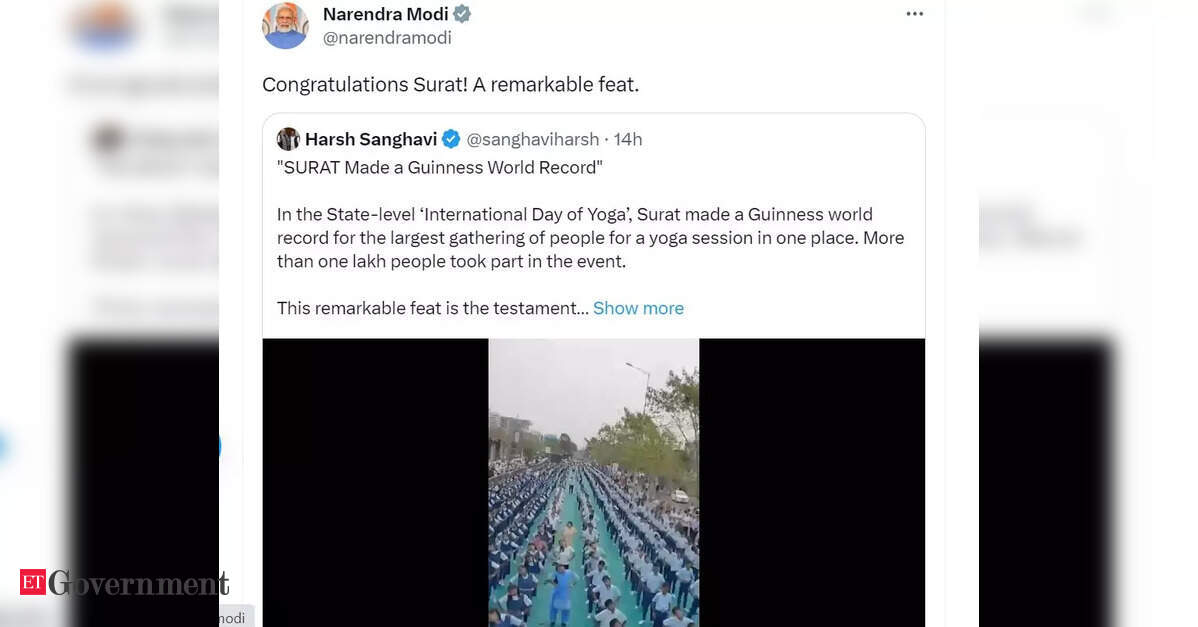This screenshot has width=1198, height=627.
Task: Open the 14h timestamp of the quoted tweet
Action: click(x=628, y=139)
